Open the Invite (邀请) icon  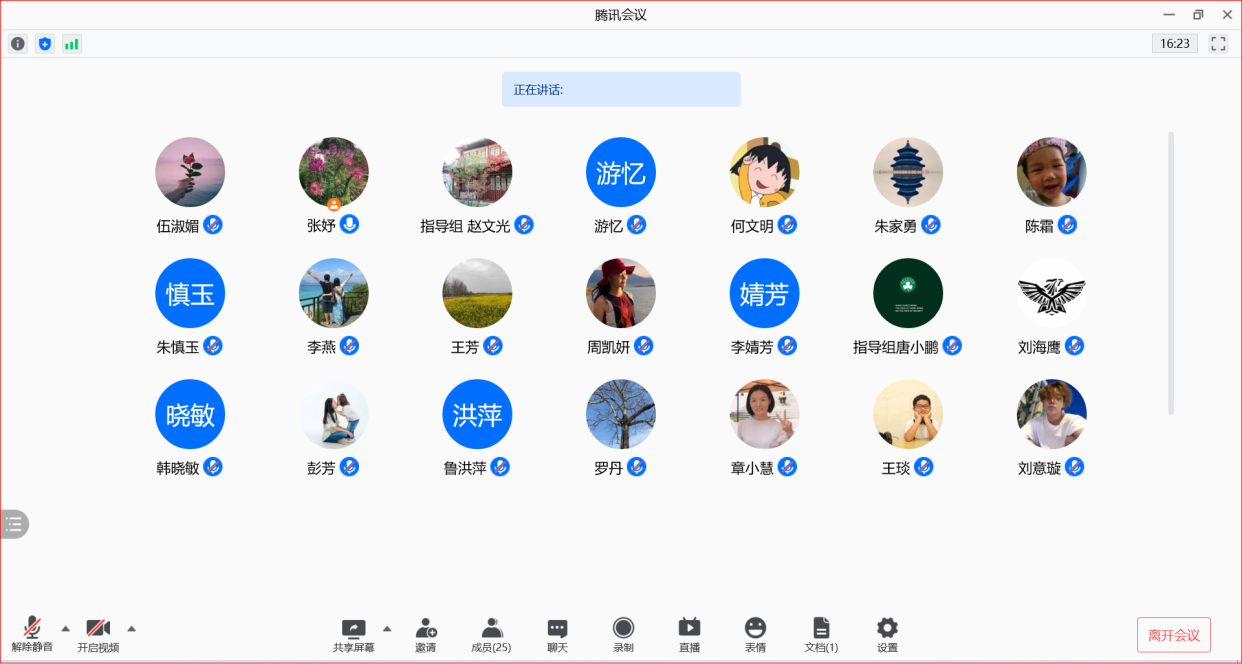click(426, 634)
